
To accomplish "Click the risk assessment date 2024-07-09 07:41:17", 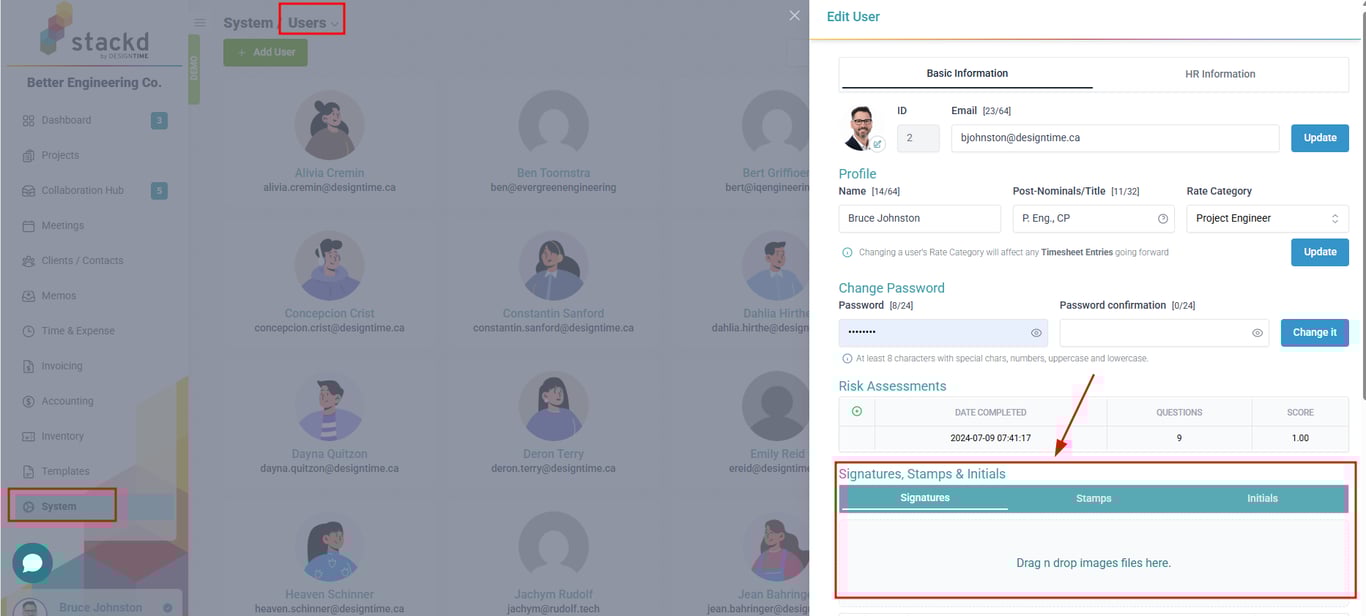I will (x=990, y=438).
